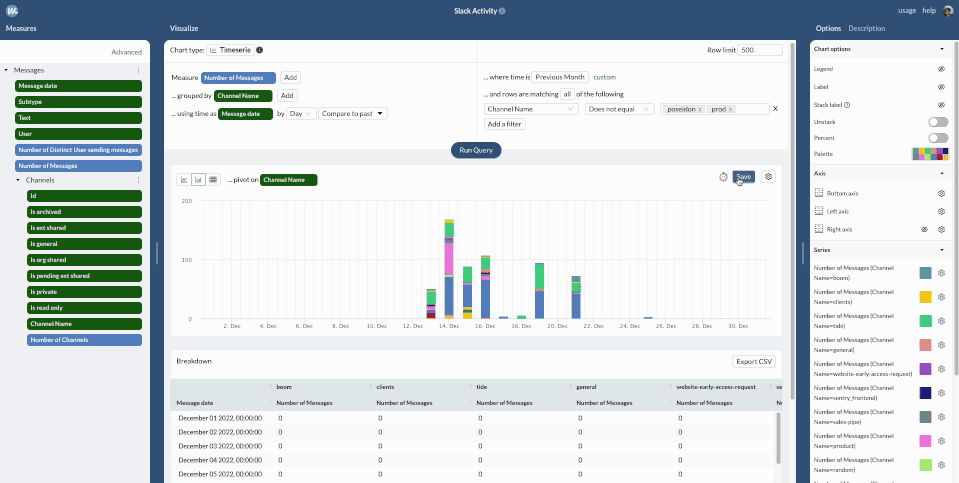Viewport: 959px width, 483px height.
Task: Change the 'all' matching selector
Action: tap(567, 94)
